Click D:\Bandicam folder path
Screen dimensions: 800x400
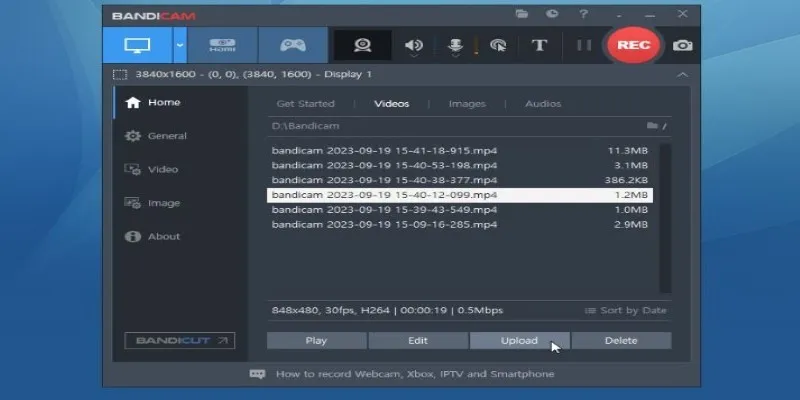pyautogui.click(x=305, y=126)
